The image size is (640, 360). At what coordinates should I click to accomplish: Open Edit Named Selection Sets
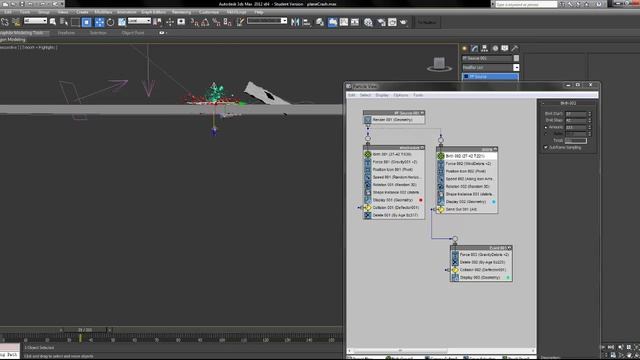tap(241, 22)
